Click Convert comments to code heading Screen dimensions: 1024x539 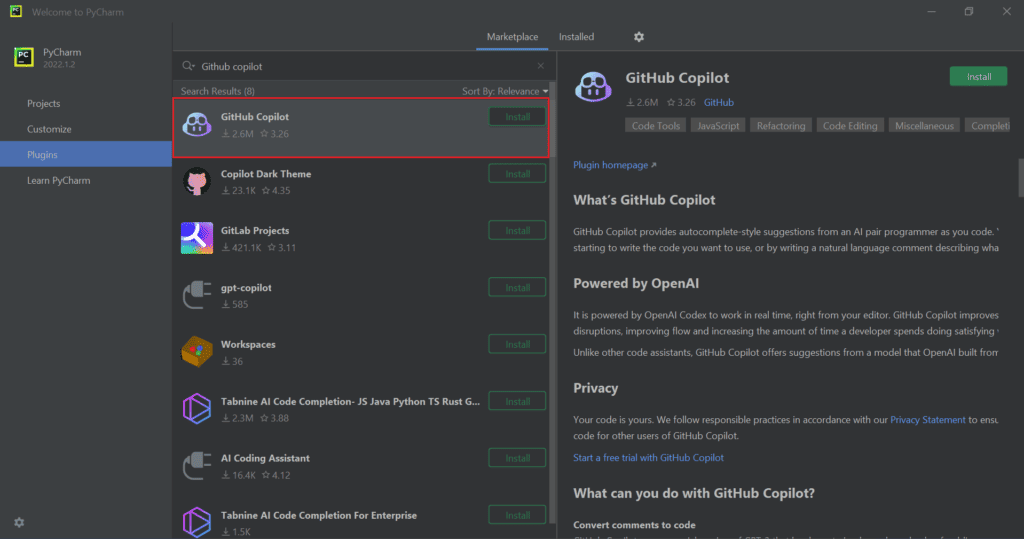pyautogui.click(x=634, y=525)
